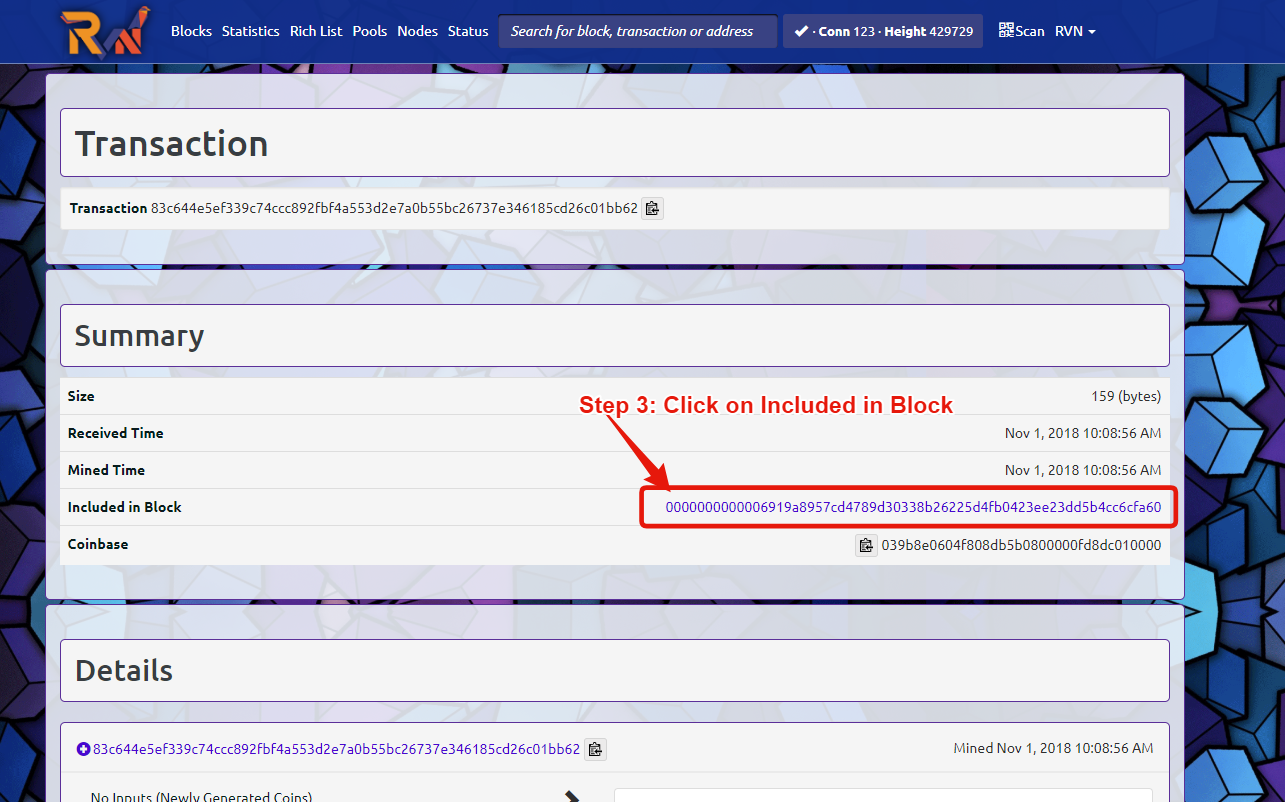Image resolution: width=1285 pixels, height=802 pixels.
Task: Copy the transaction ID using the clipboard icon
Action: 652,208
